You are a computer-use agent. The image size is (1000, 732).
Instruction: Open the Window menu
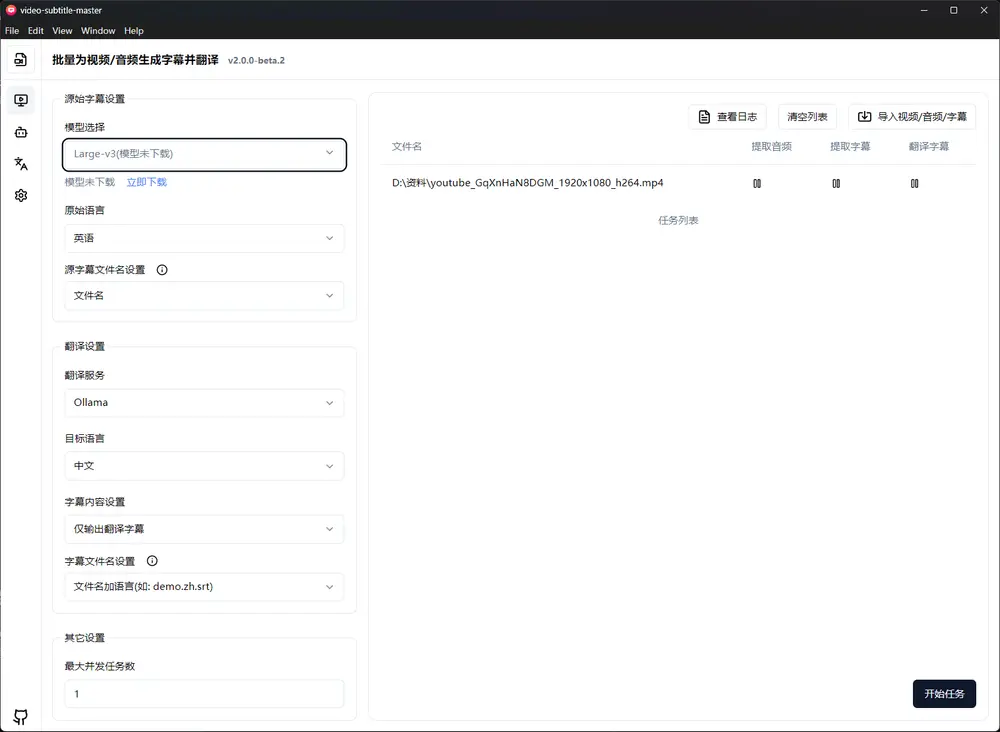(98, 31)
